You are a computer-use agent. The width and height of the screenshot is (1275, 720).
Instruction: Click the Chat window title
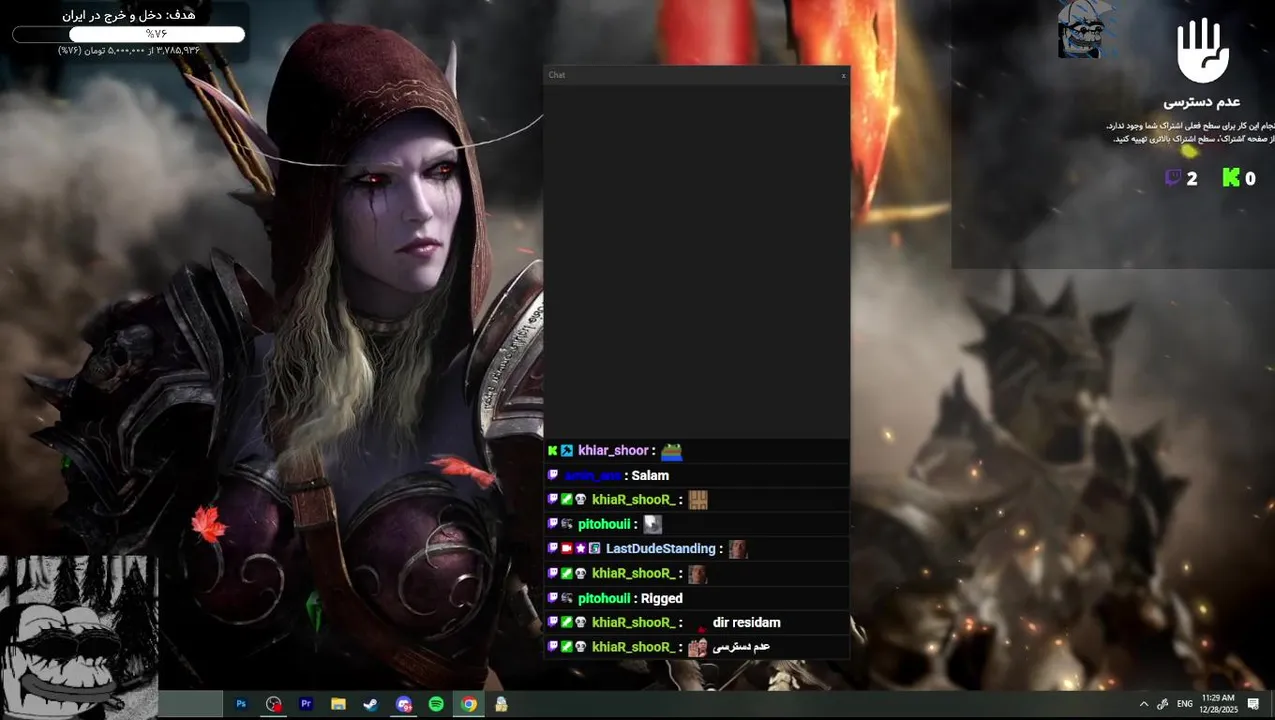(x=556, y=75)
